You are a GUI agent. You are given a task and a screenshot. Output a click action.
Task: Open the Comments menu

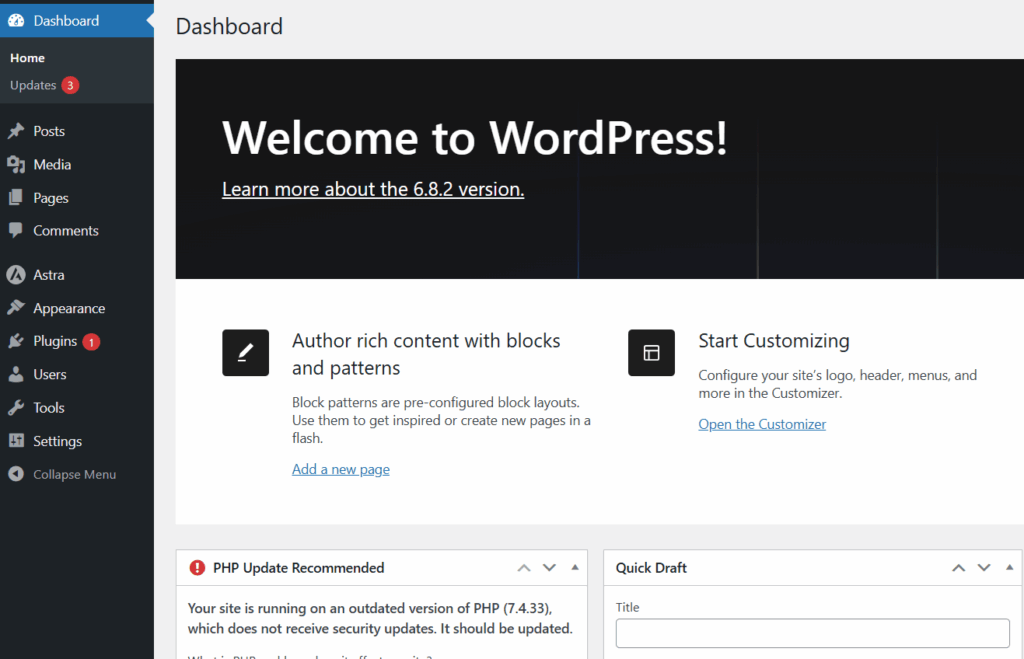pyautogui.click(x=77, y=231)
